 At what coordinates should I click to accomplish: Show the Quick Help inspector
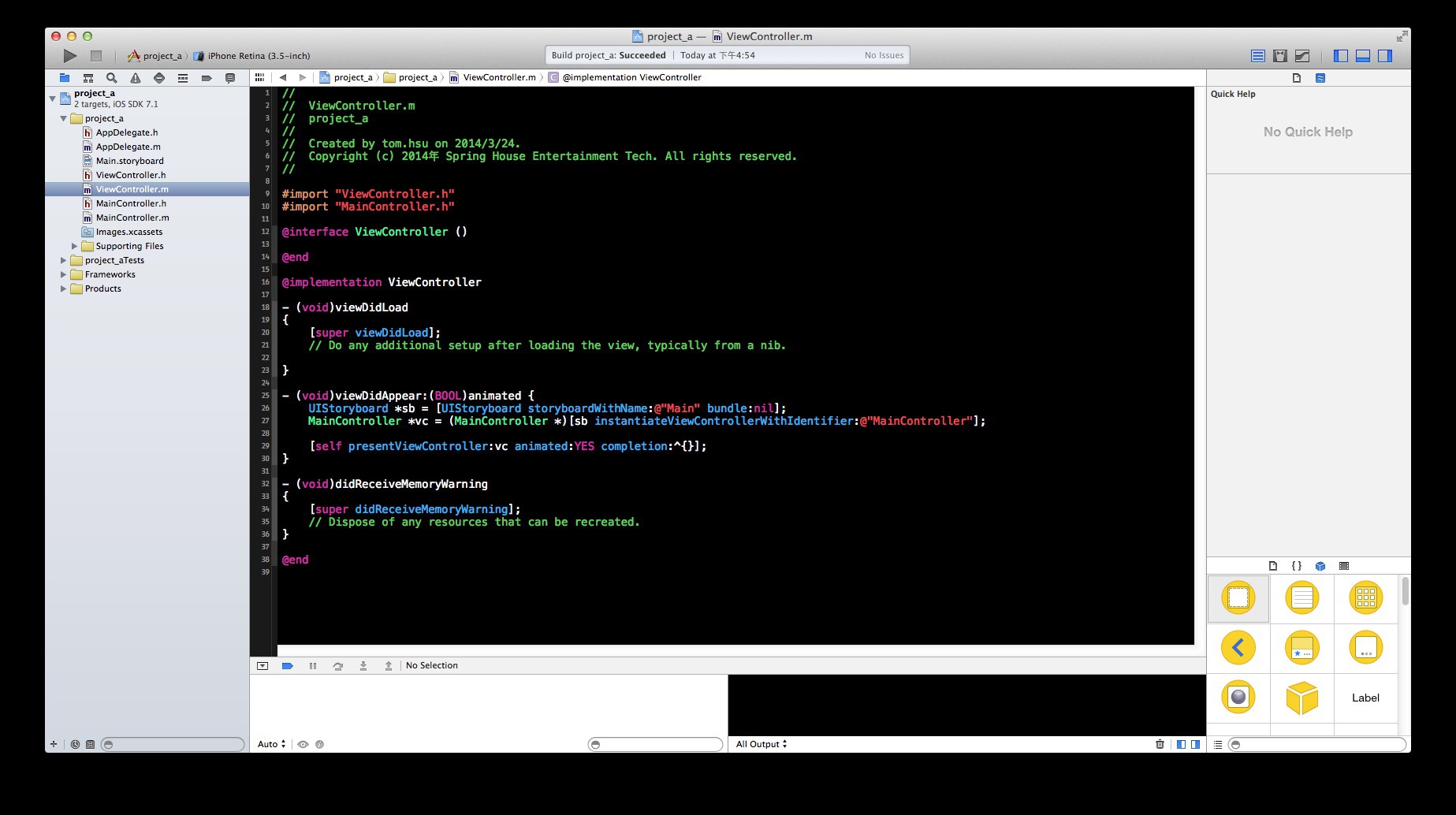1320,78
